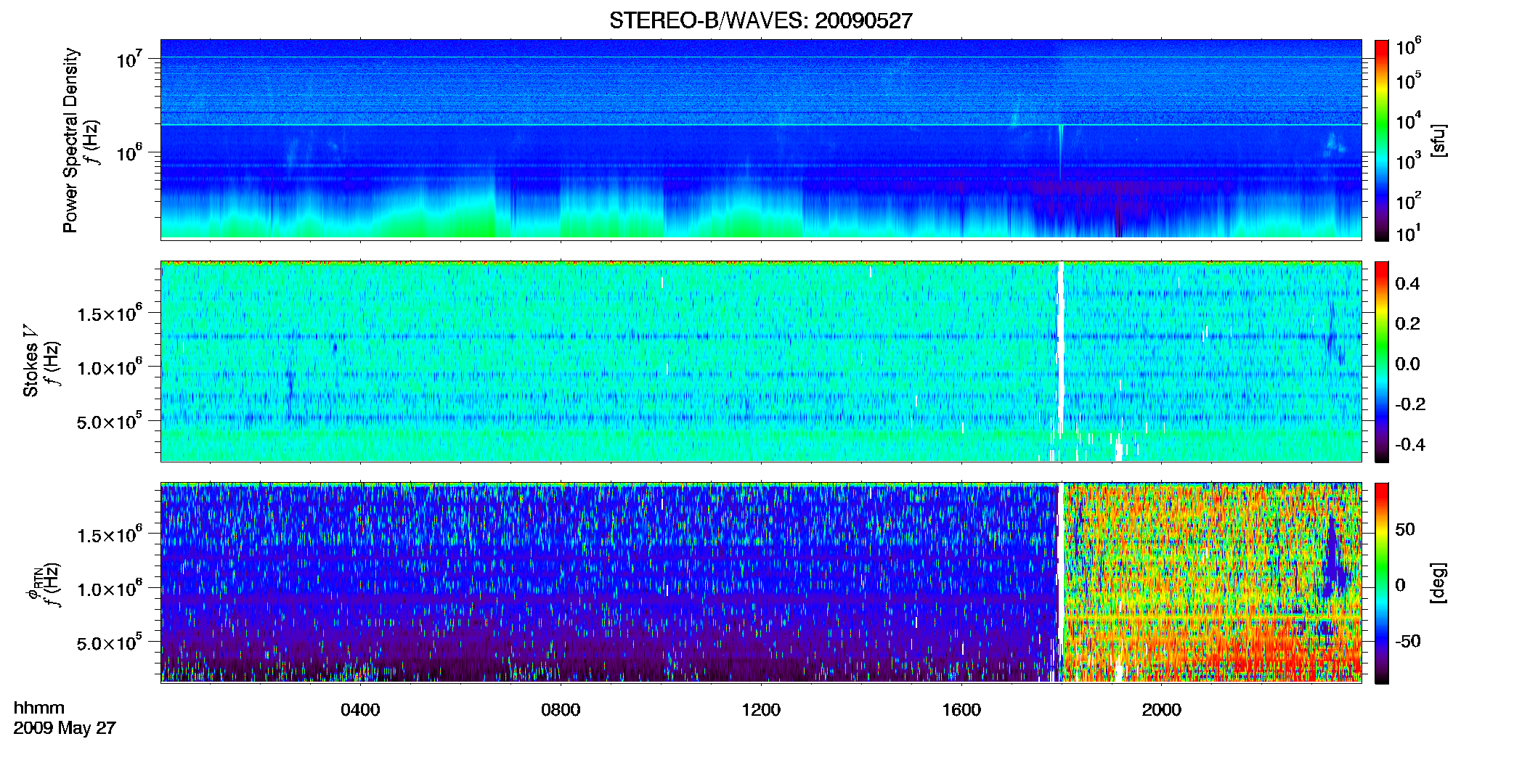Click the 1.0×10^6 tick on Stokes V axis
This screenshot has width=1522, height=784.
110,367
